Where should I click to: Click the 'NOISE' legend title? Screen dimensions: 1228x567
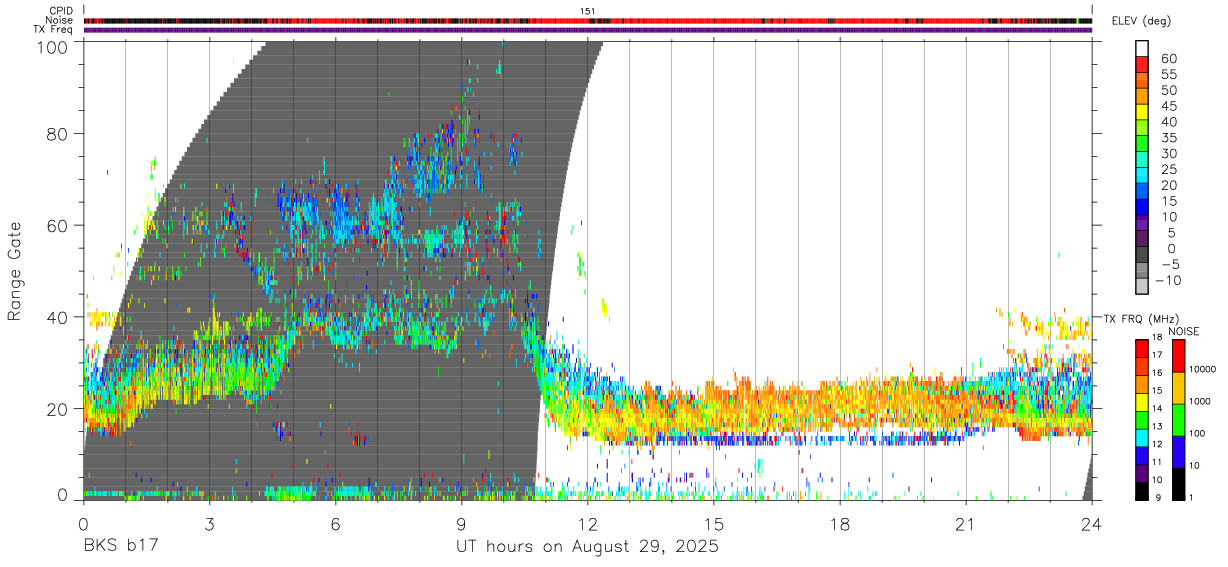[1184, 331]
